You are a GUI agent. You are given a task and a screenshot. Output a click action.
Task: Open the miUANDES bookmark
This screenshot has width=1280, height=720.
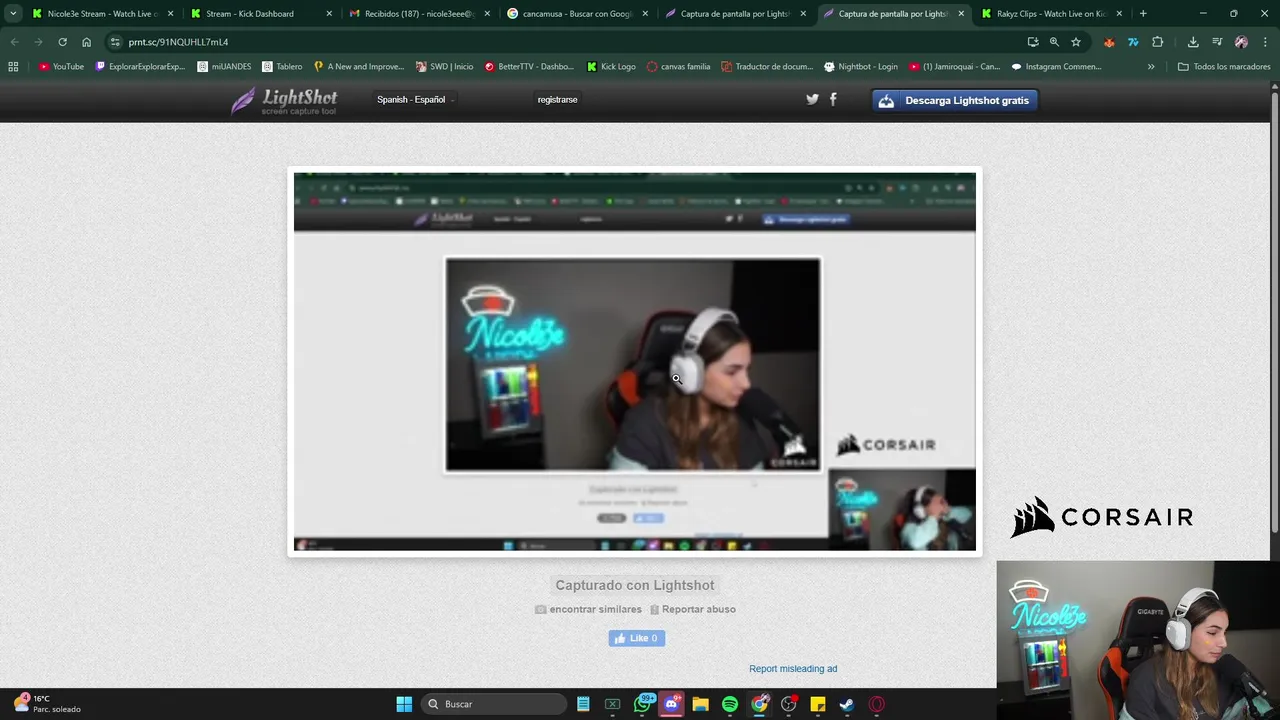(224, 67)
